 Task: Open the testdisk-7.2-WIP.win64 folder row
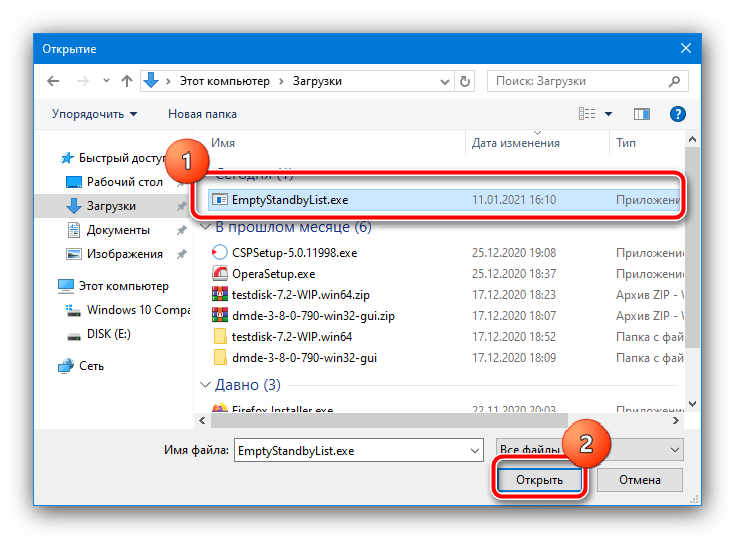click(445, 337)
